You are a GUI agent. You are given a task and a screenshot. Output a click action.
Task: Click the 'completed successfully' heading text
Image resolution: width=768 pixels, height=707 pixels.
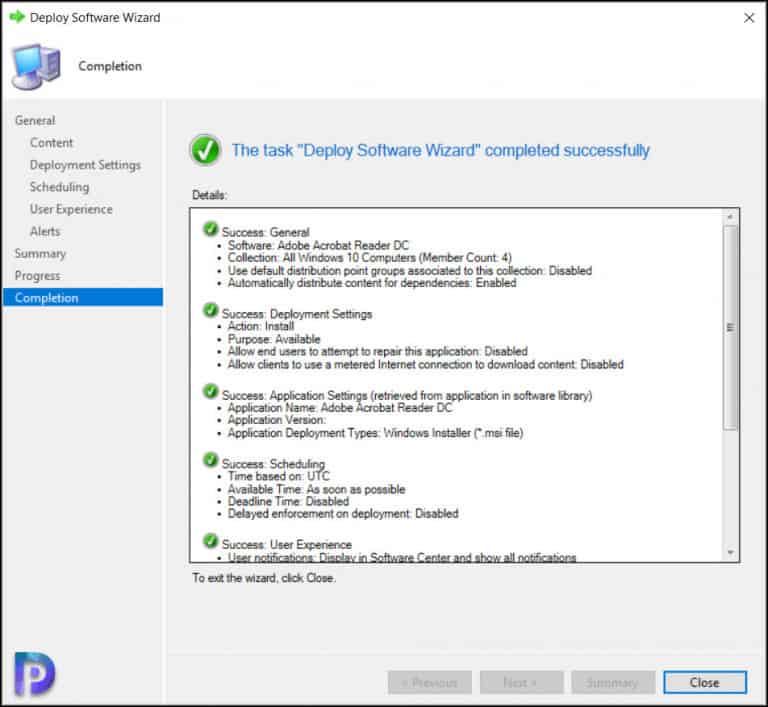click(441, 150)
